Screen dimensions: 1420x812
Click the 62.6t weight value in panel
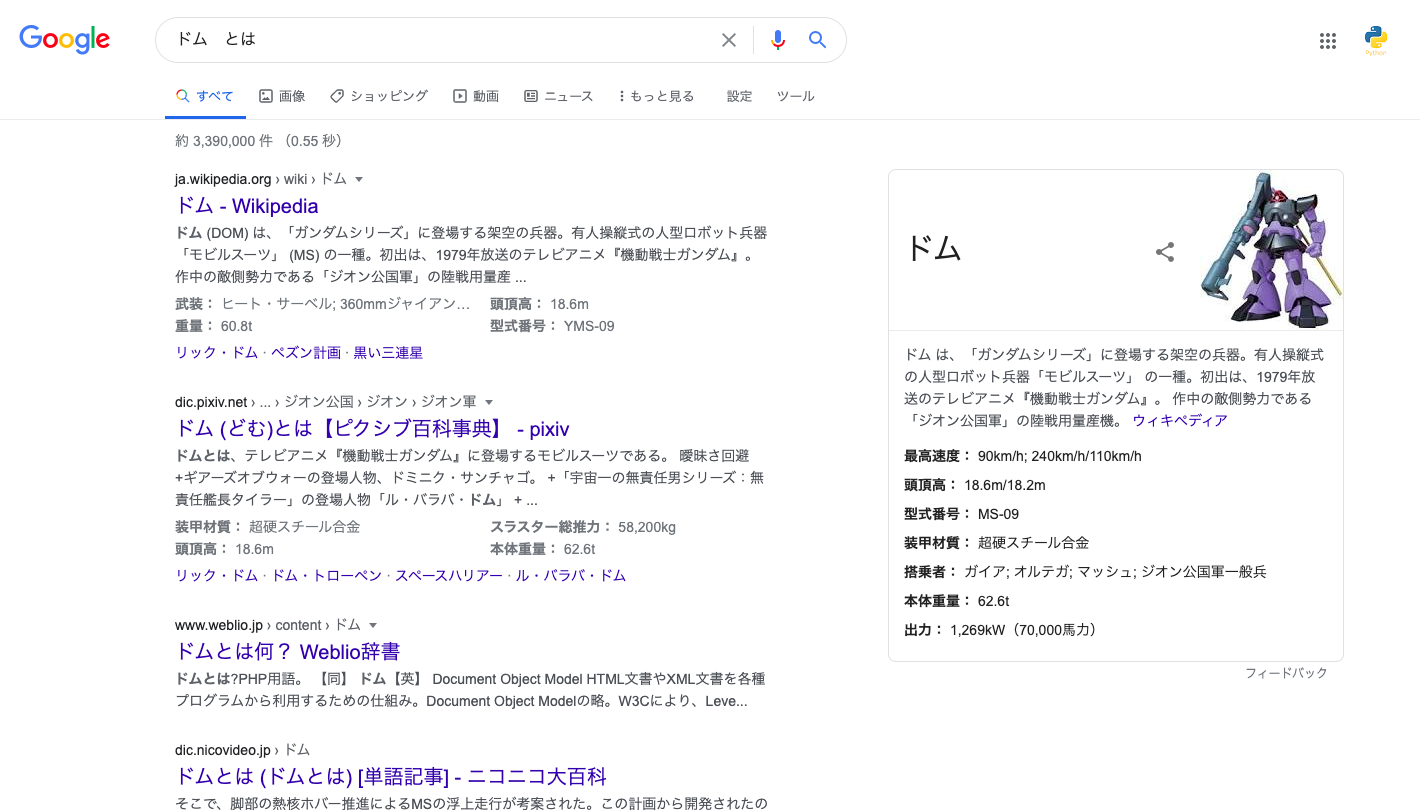click(994, 601)
